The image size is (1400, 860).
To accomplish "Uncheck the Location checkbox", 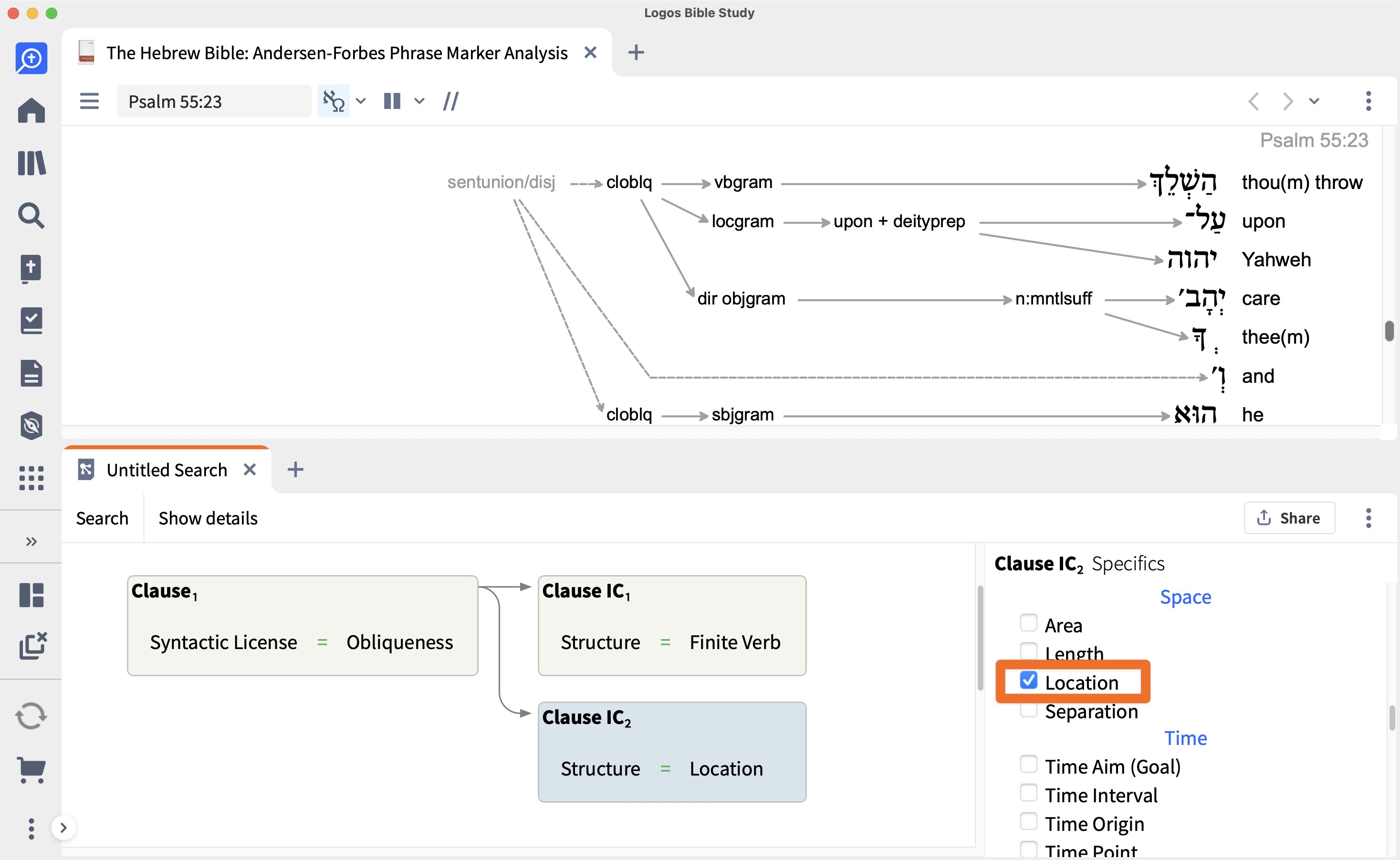I will point(1028,680).
